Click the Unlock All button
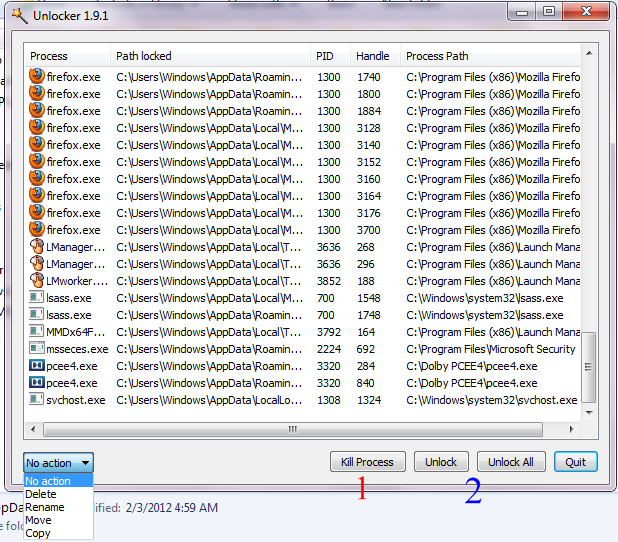This screenshot has height=542, width=618. pyautogui.click(x=511, y=462)
